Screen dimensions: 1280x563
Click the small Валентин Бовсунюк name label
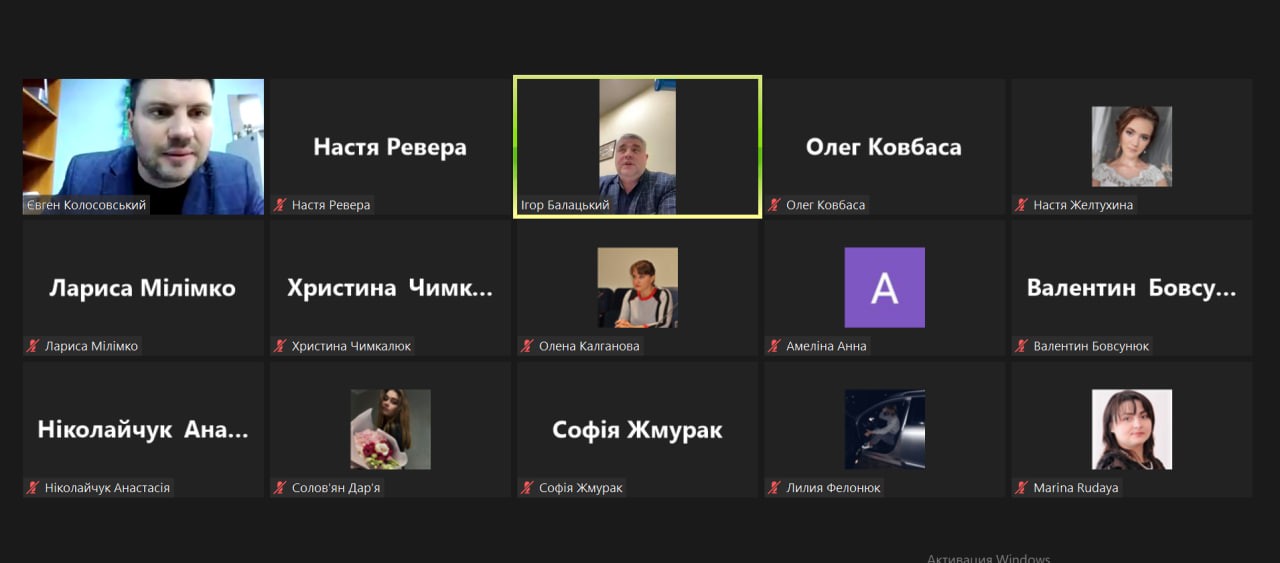(1091, 346)
